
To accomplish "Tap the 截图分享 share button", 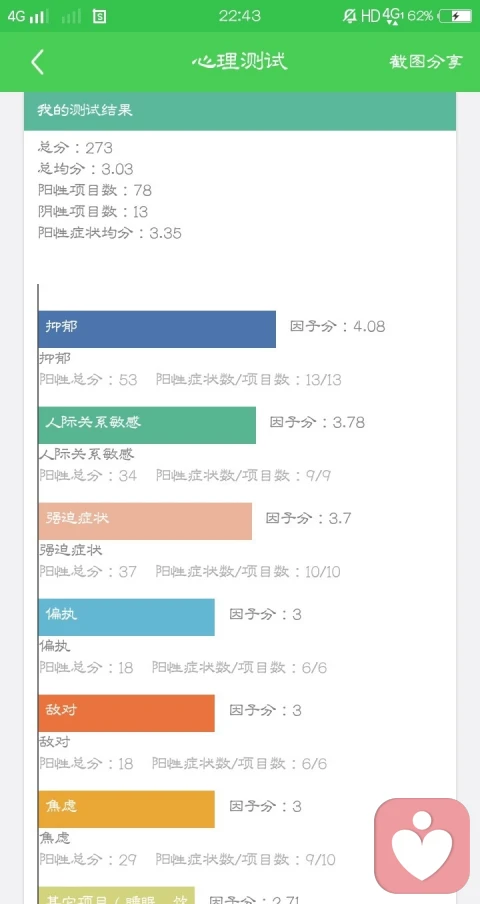I will (x=426, y=62).
